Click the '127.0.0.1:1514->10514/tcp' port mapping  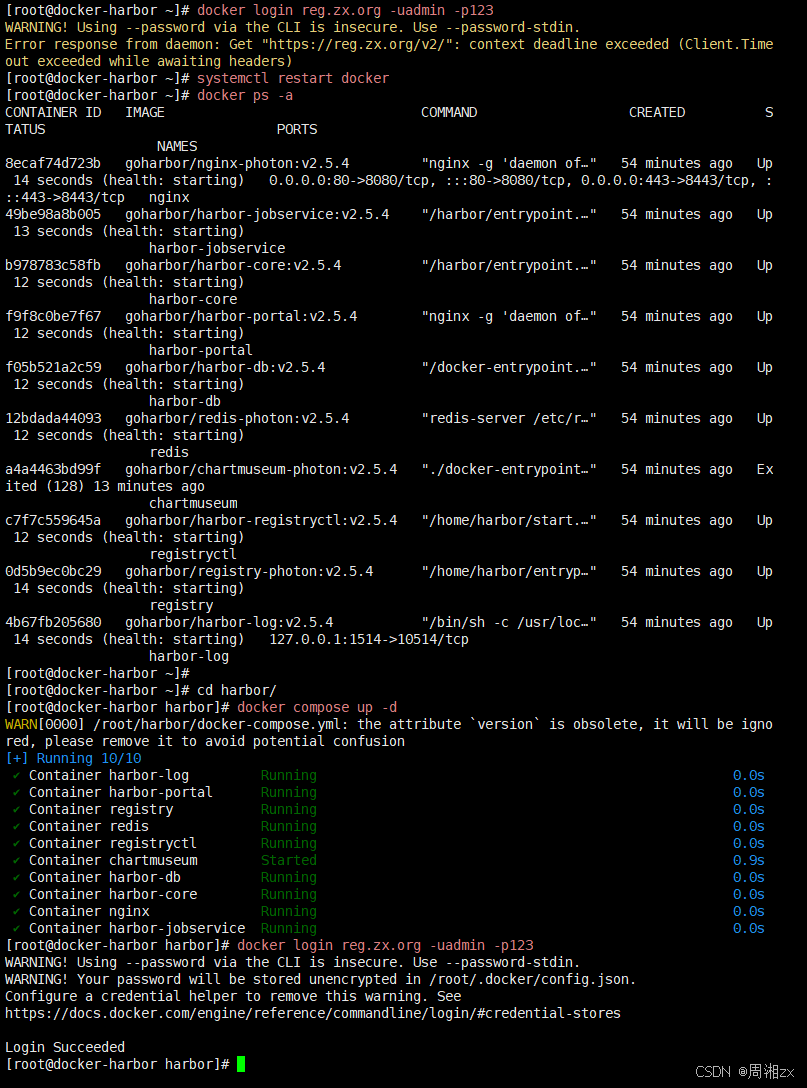point(369,639)
